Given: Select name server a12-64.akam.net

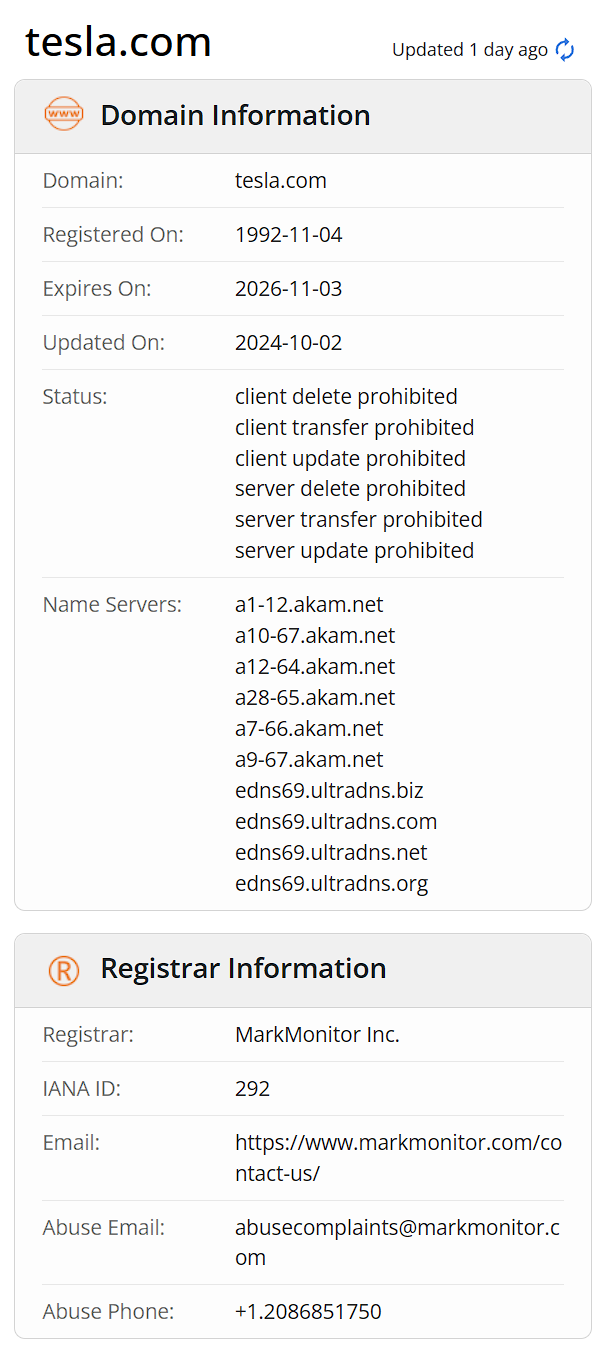Looking at the screenshot, I should (x=315, y=667).
